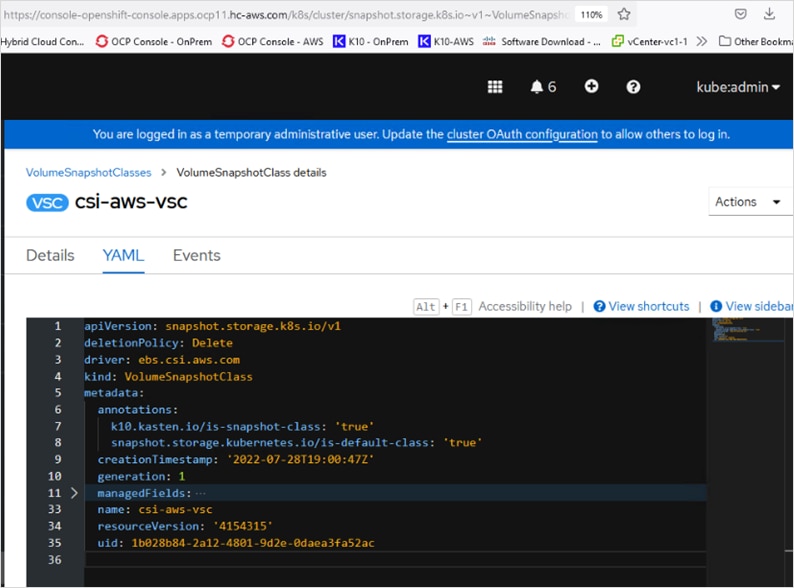Click the View shortcuts link
Screen dimensions: 794x588
pyautogui.click(x=642, y=306)
